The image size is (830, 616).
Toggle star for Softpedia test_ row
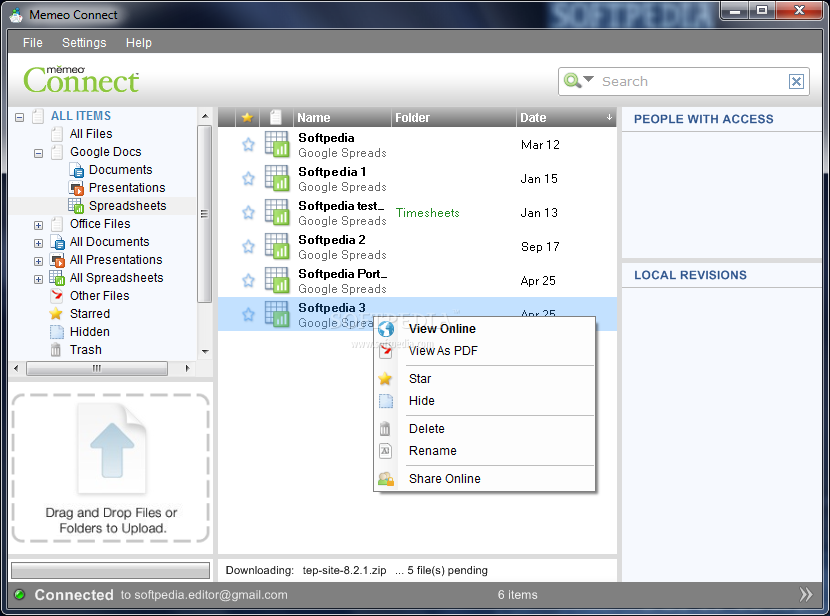pos(248,212)
